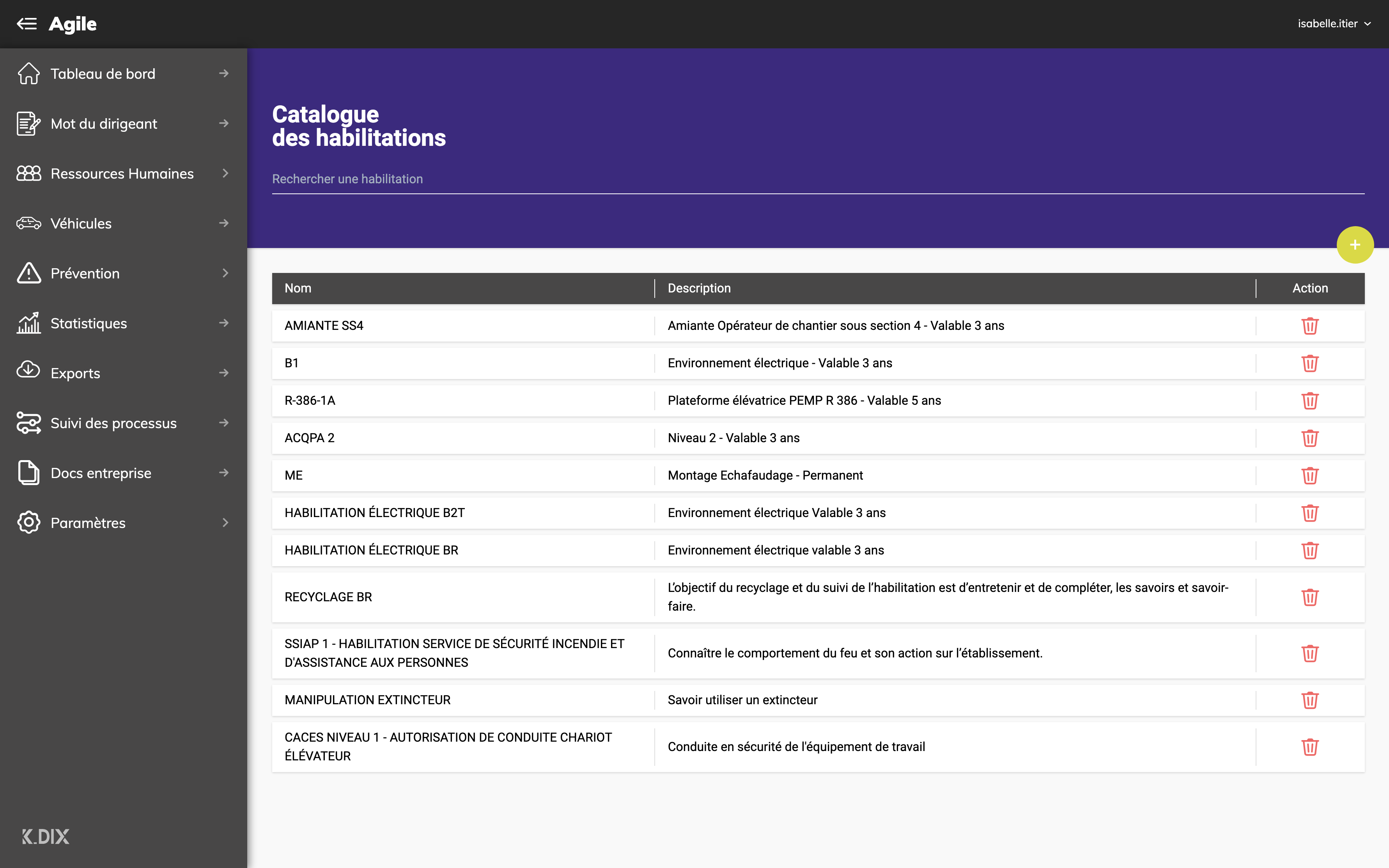This screenshot has width=1389, height=868.
Task: Delete the AMIANTE SS4 habilitation
Action: 1310,326
